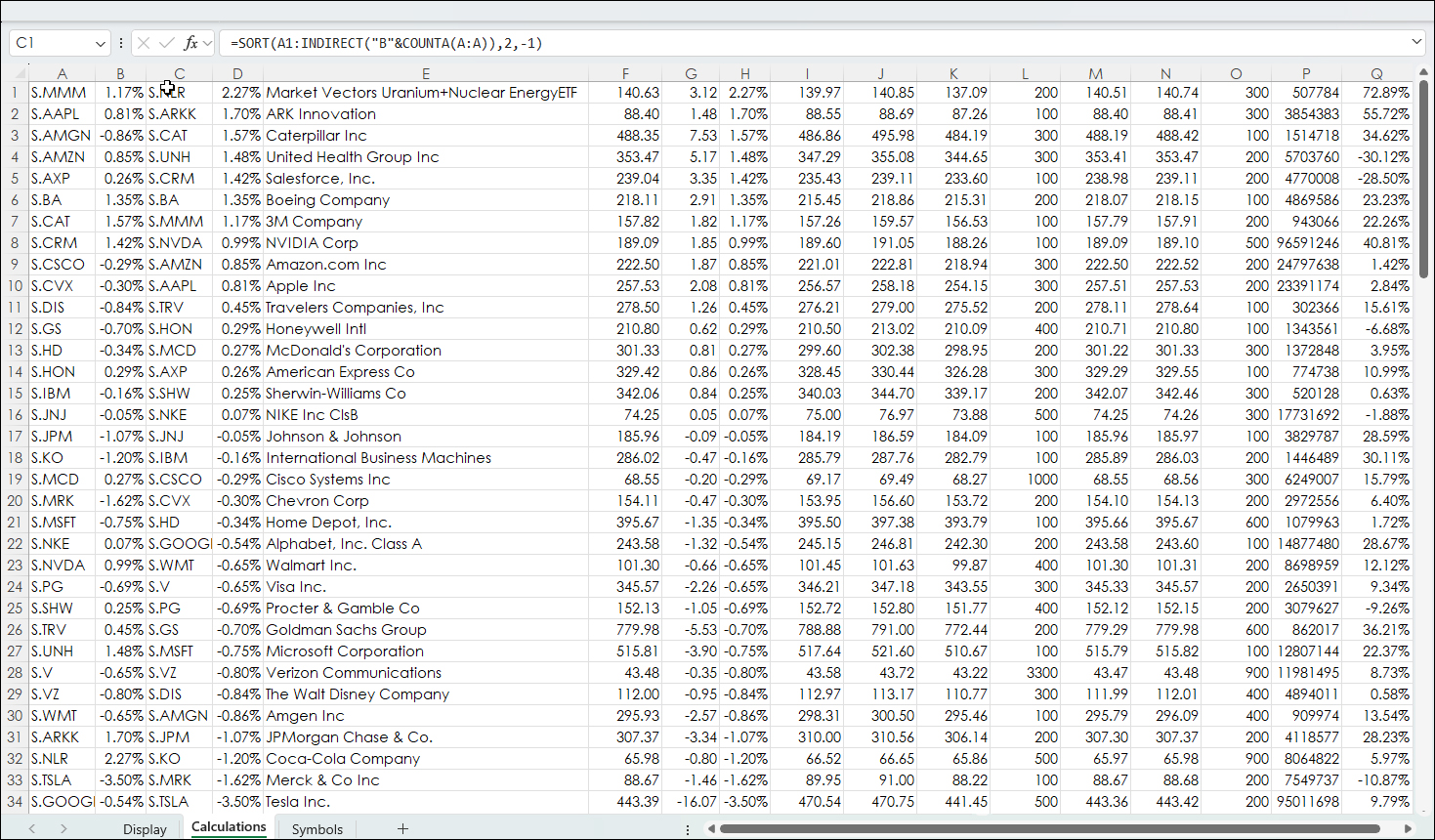This screenshot has height=840, width=1435.
Task: Click the Select All corner triangle
Action: coord(19,73)
